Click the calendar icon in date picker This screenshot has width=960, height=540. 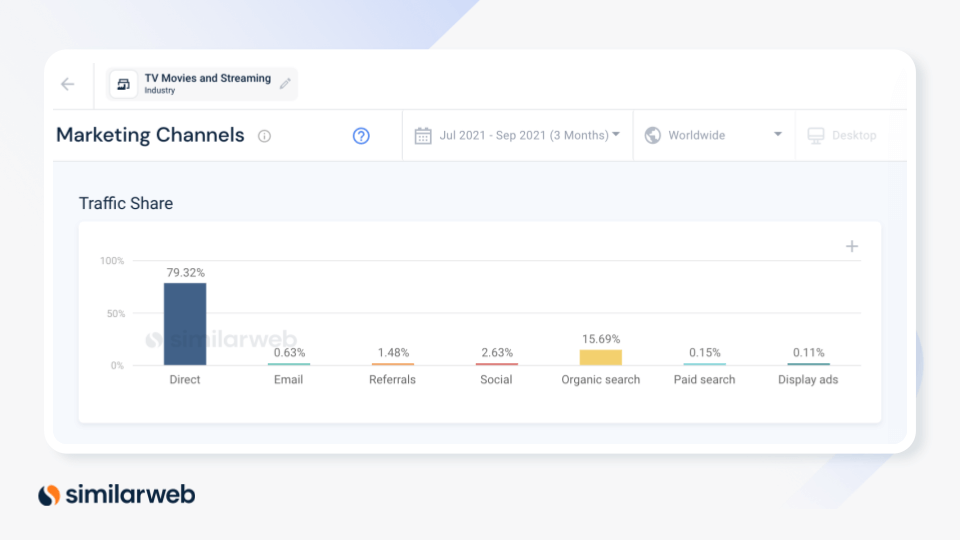[x=423, y=136]
